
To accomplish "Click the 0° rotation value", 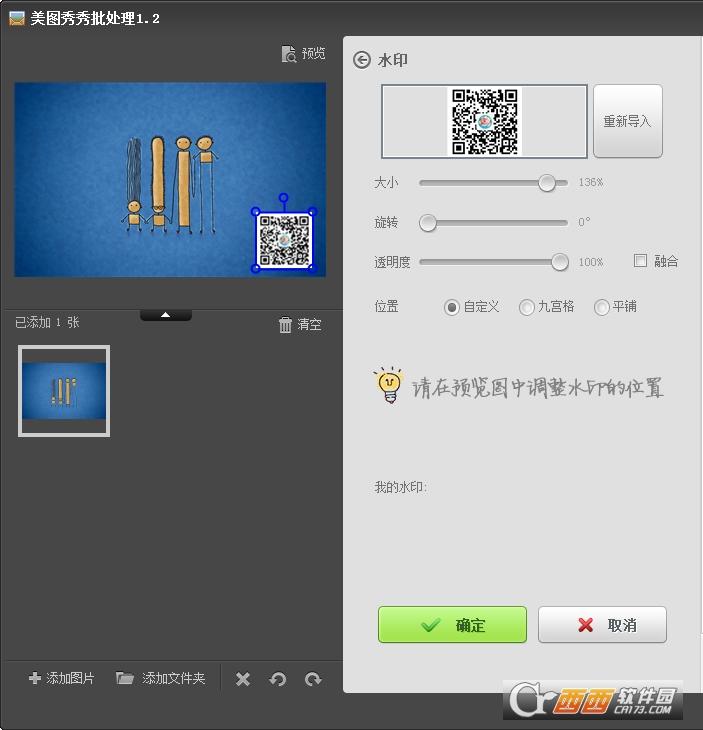I will click(x=584, y=222).
